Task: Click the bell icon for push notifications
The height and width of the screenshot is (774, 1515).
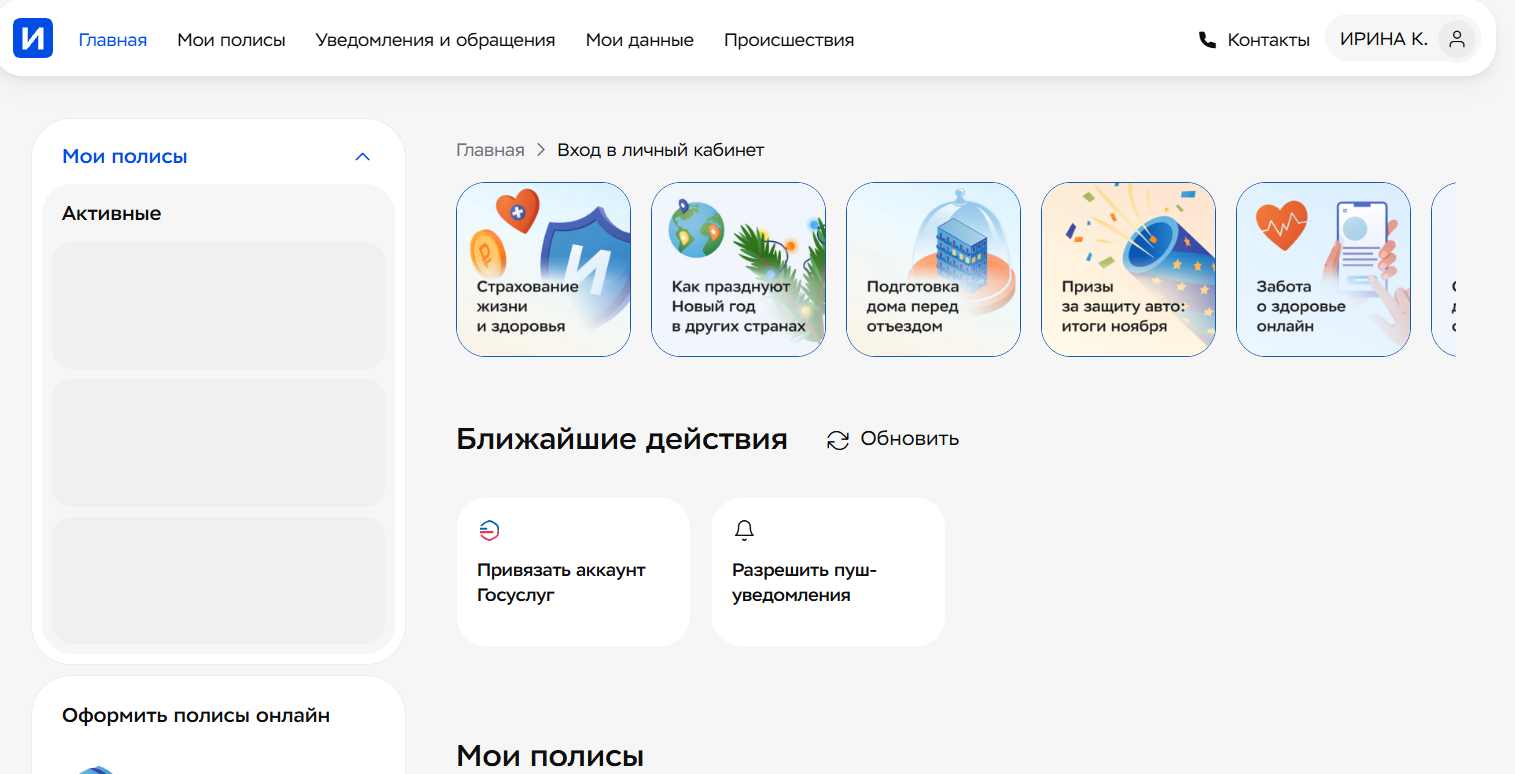Action: pyautogui.click(x=744, y=531)
